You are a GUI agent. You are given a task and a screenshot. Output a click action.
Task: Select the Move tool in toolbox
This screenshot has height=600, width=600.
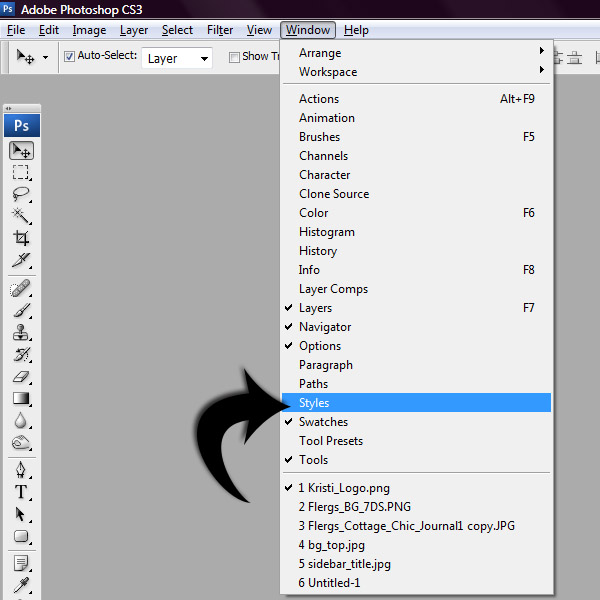click(21, 150)
